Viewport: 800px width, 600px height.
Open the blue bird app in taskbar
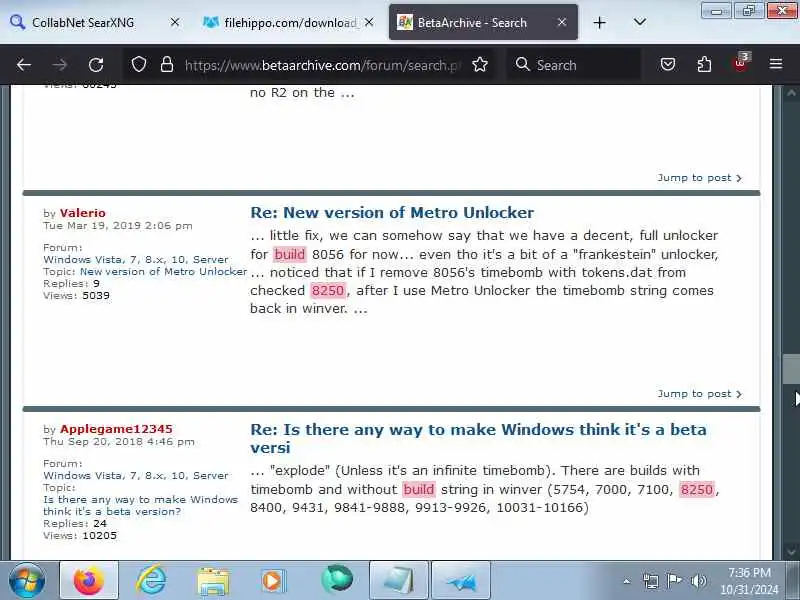[x=461, y=580]
